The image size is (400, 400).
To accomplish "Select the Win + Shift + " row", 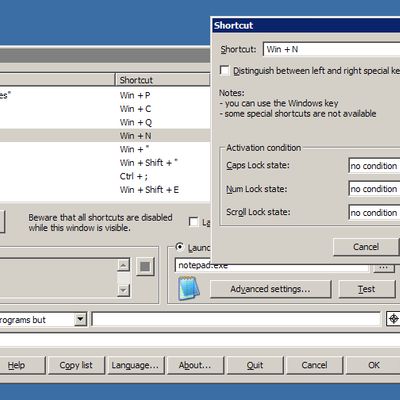I will click(105, 163).
